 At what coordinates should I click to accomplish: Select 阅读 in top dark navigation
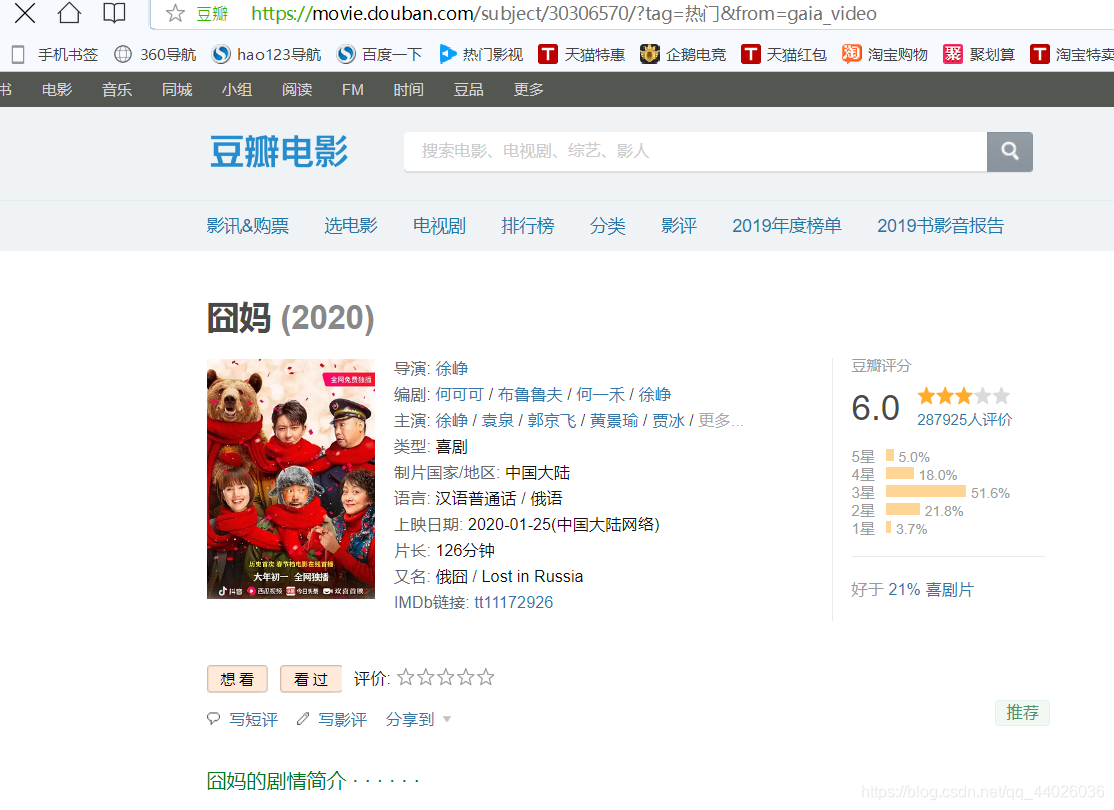point(297,90)
